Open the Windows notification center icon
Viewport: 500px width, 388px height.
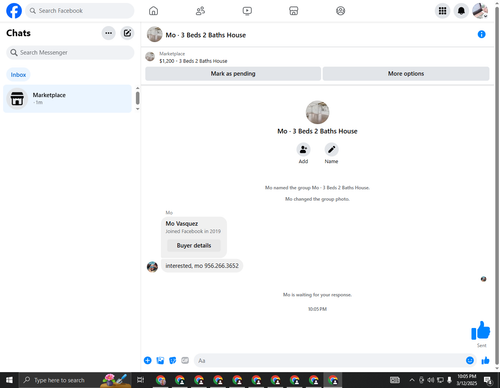[488, 380]
